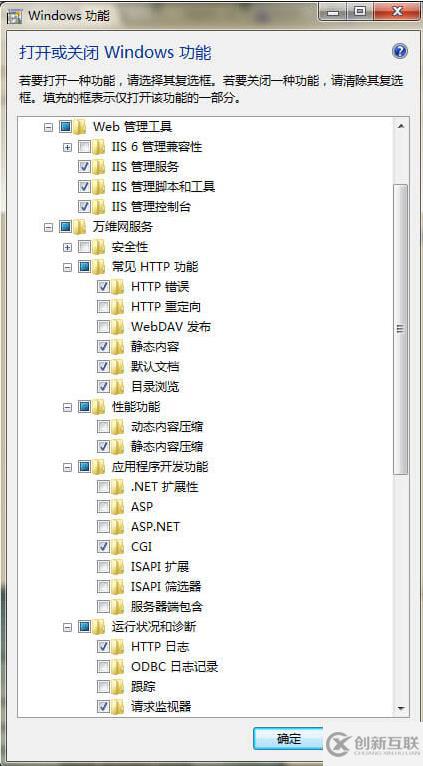The image size is (423, 766).
Task: Uncheck the 目录浏览 checkbox
Action: [x=104, y=386]
